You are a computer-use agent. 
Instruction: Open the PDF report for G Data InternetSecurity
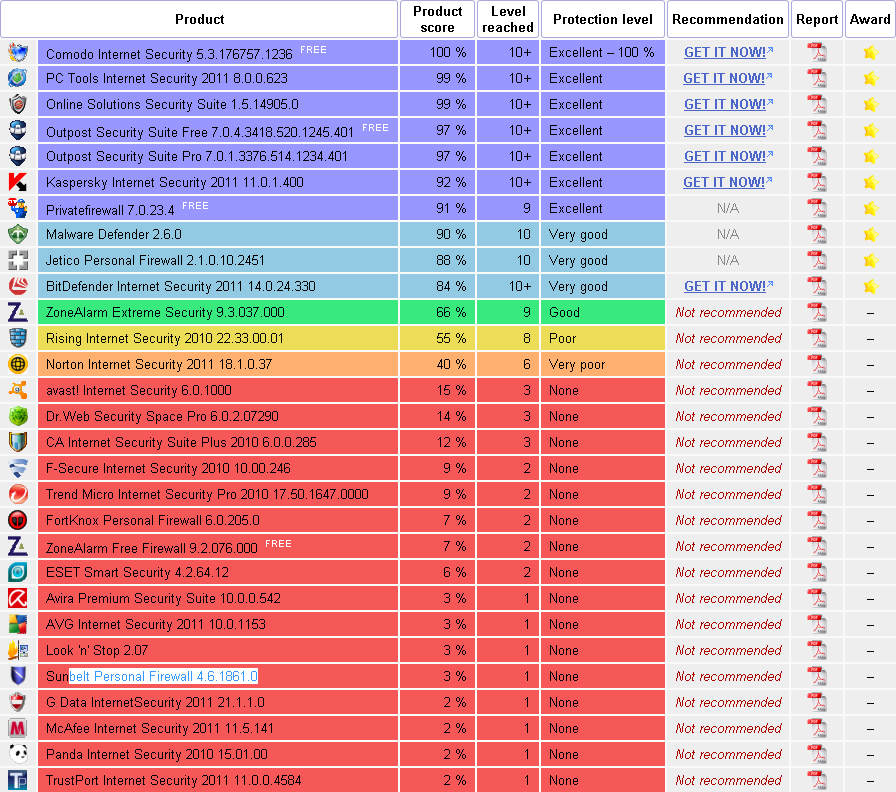817,702
